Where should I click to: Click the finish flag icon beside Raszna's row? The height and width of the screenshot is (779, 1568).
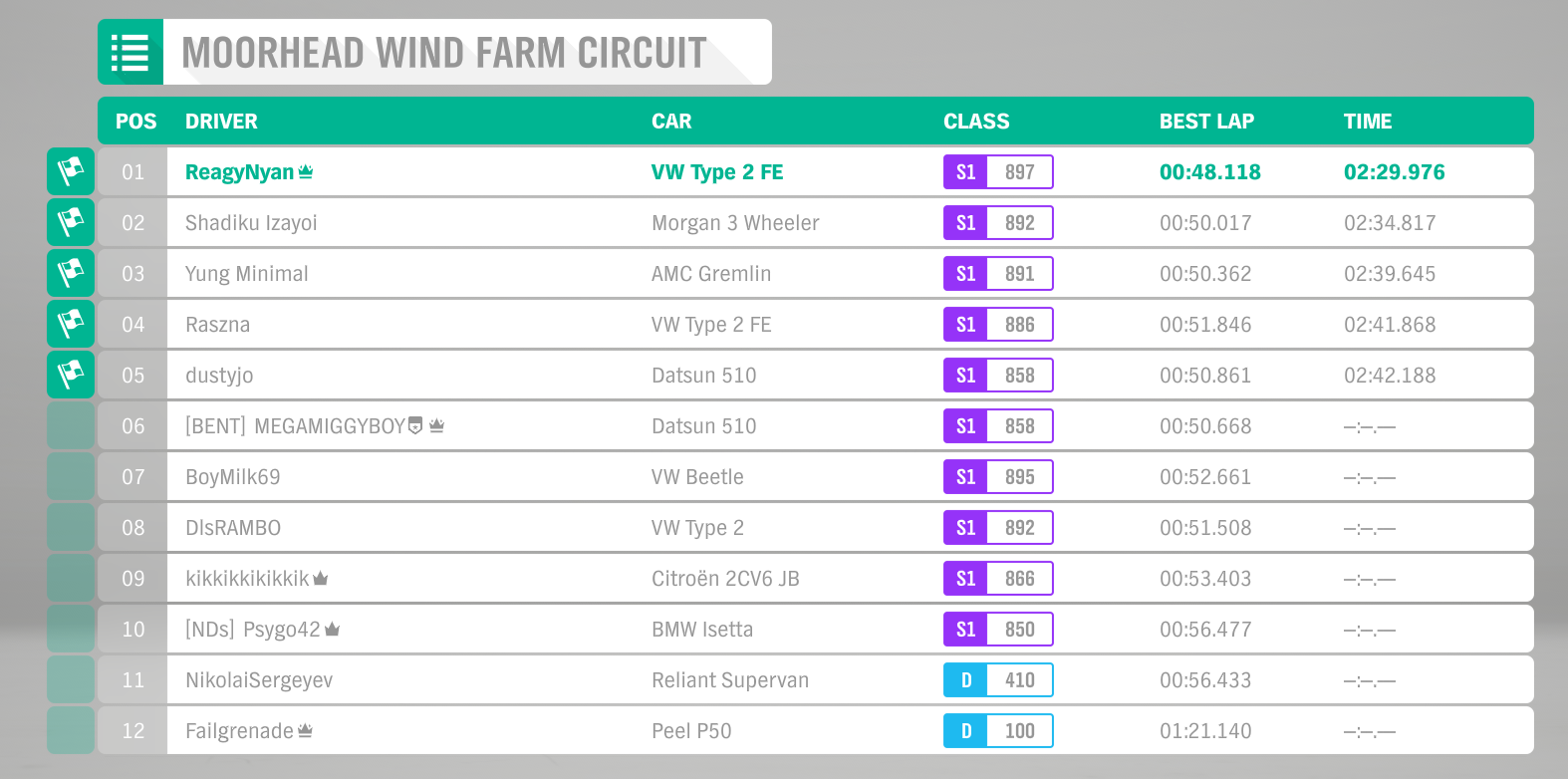click(71, 324)
